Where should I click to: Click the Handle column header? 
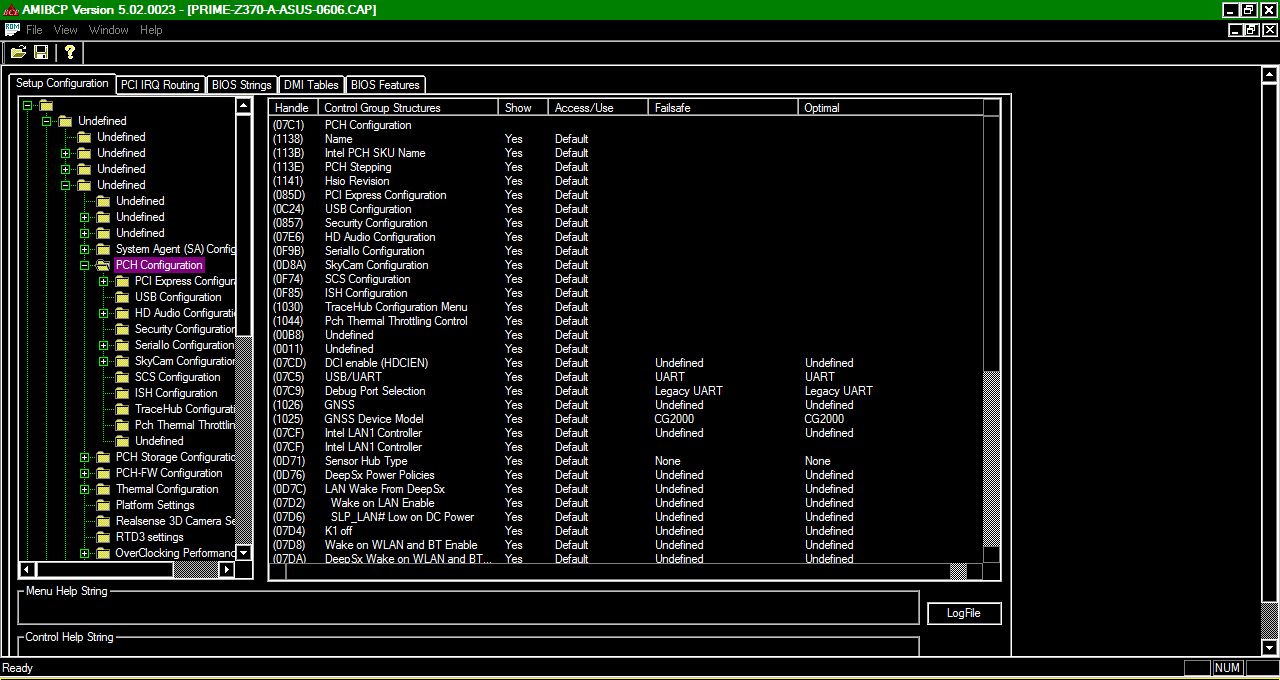[x=293, y=107]
